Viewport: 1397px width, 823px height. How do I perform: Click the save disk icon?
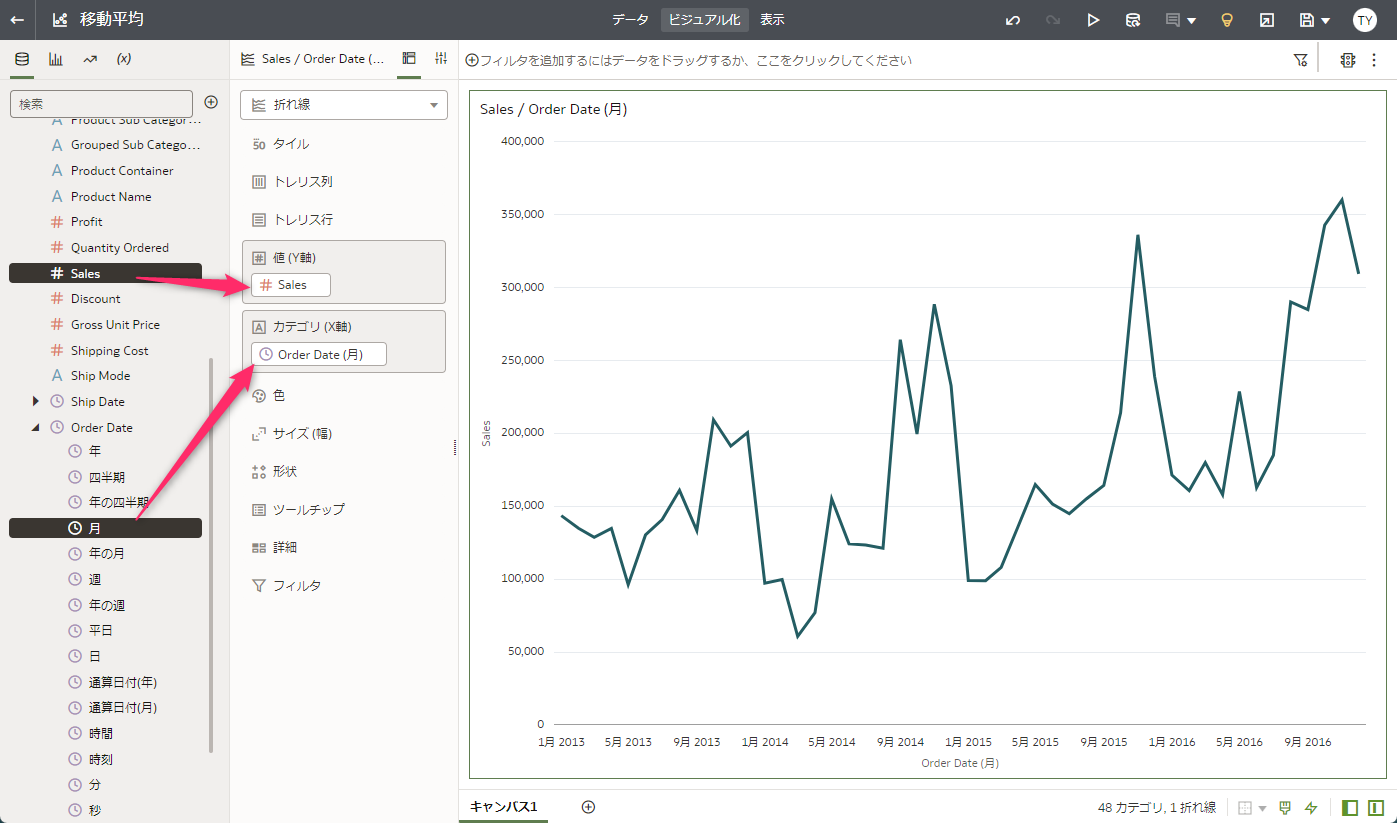[x=1306, y=20]
